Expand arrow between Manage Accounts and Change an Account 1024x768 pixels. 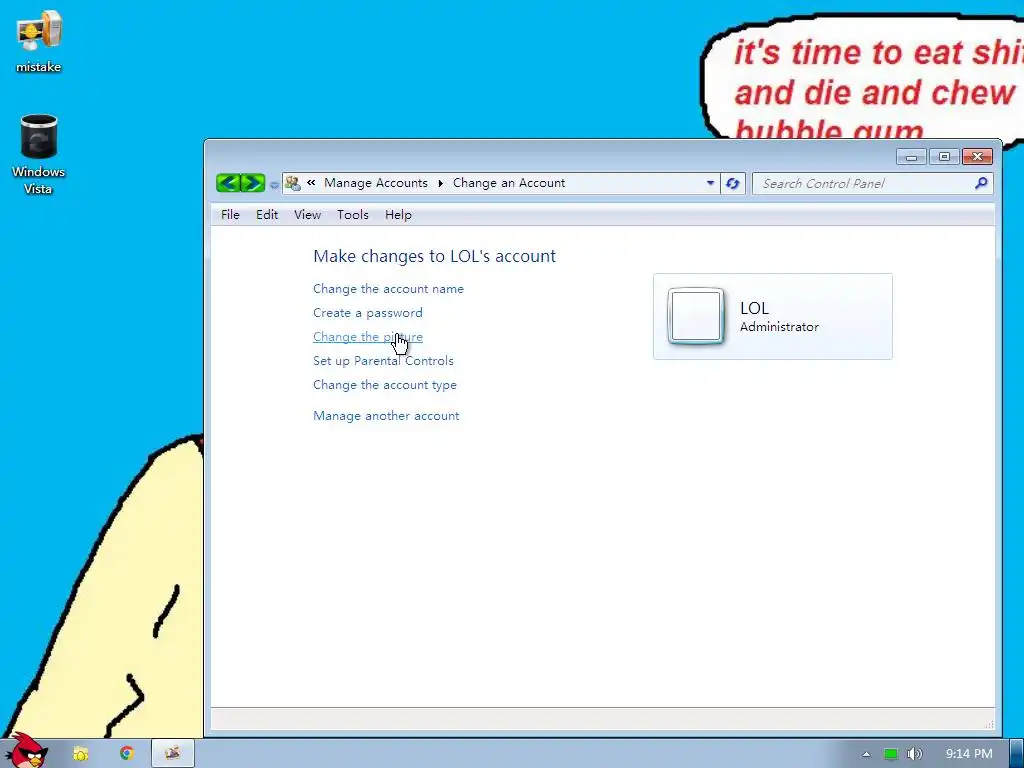point(440,184)
